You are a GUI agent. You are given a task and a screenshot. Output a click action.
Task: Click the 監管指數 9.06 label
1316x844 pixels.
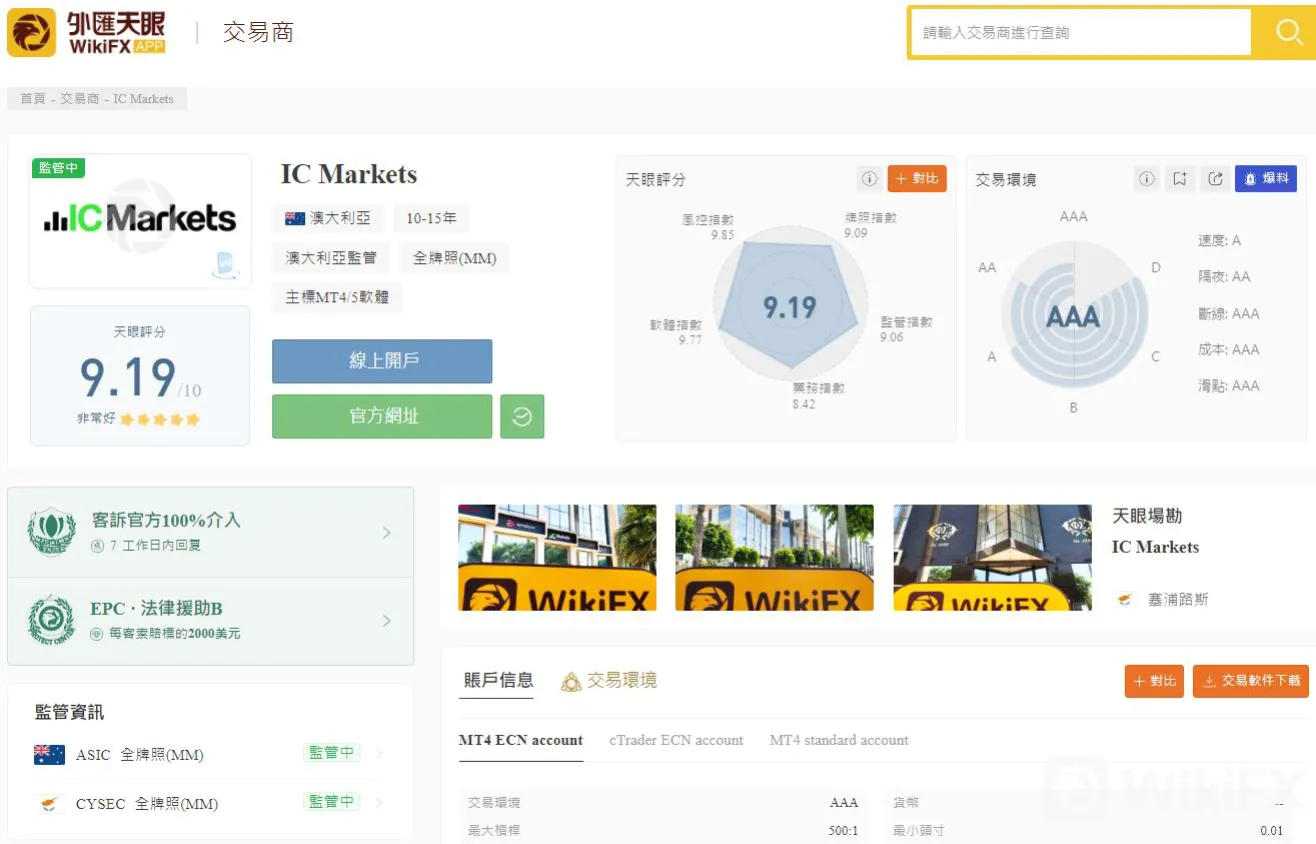pyautogui.click(x=906, y=329)
